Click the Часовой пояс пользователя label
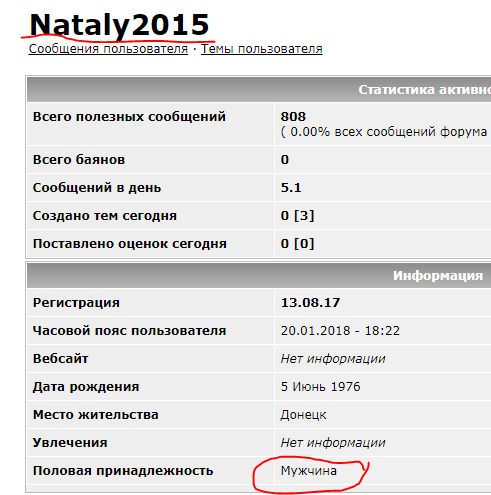491x495 pixels. click(x=129, y=331)
